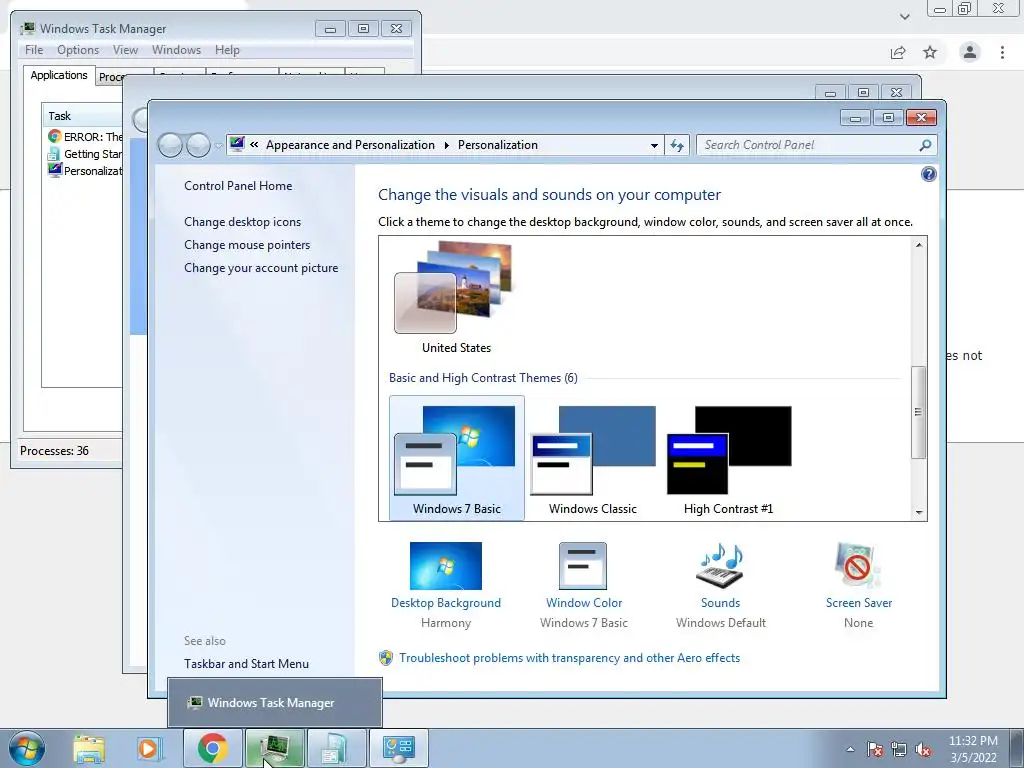Go to Control Panel Home
The height and width of the screenshot is (768, 1024).
click(238, 186)
